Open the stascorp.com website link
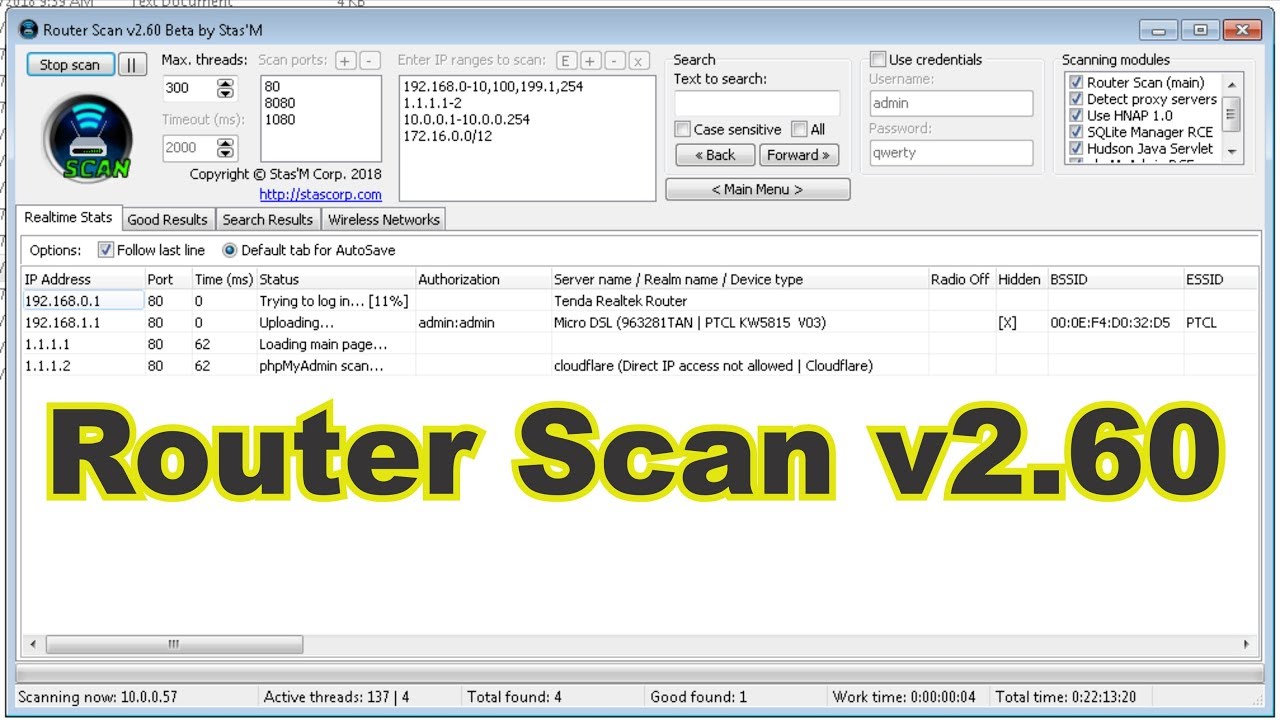This screenshot has height=720, width=1280. [x=319, y=194]
